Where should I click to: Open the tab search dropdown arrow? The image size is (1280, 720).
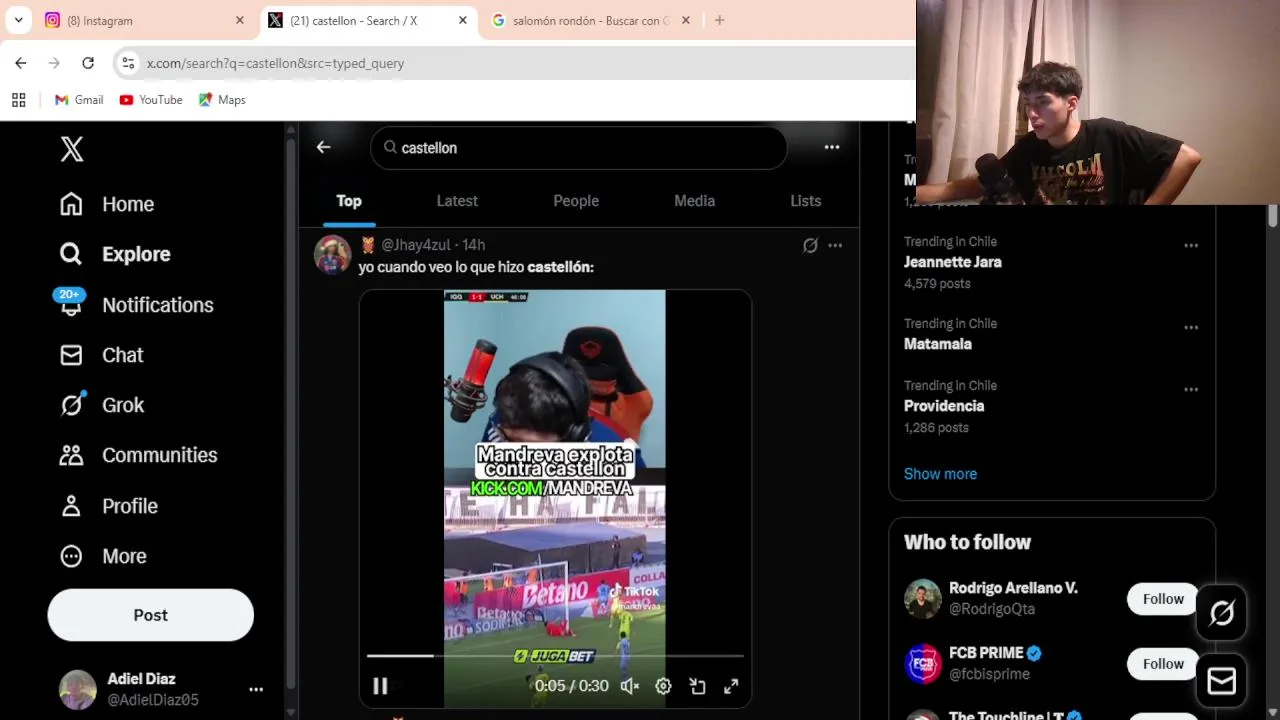coord(18,20)
